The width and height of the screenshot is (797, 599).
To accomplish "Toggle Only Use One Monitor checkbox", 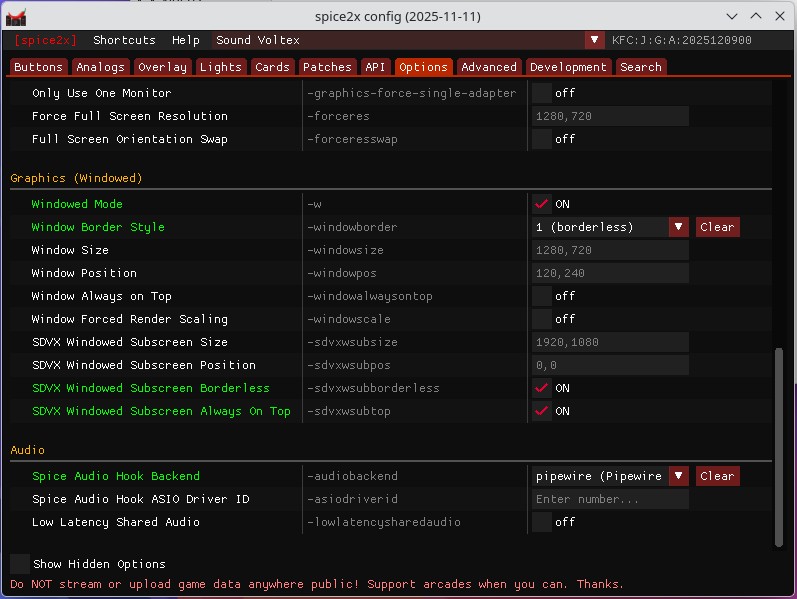I will pyautogui.click(x=542, y=93).
